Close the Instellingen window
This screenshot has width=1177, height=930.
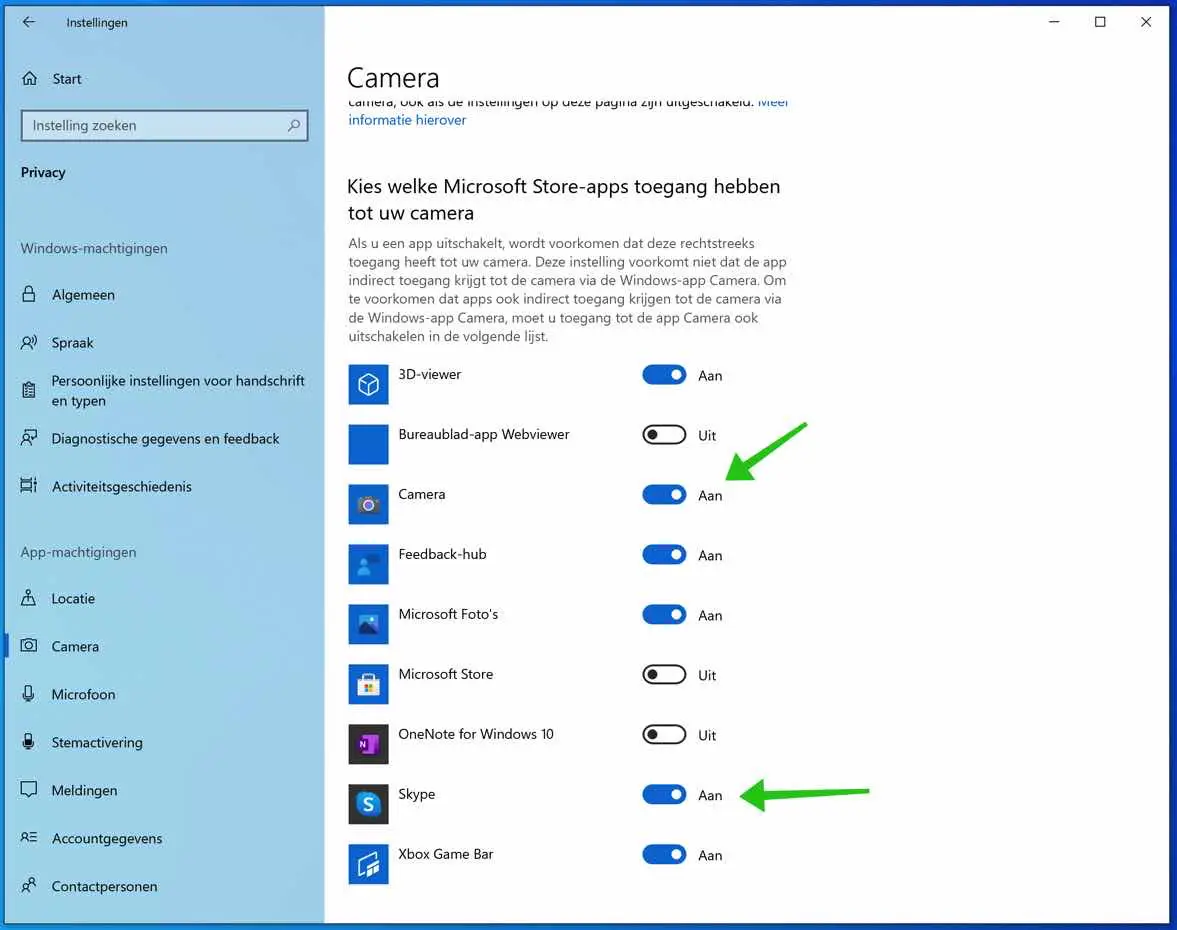point(1145,22)
